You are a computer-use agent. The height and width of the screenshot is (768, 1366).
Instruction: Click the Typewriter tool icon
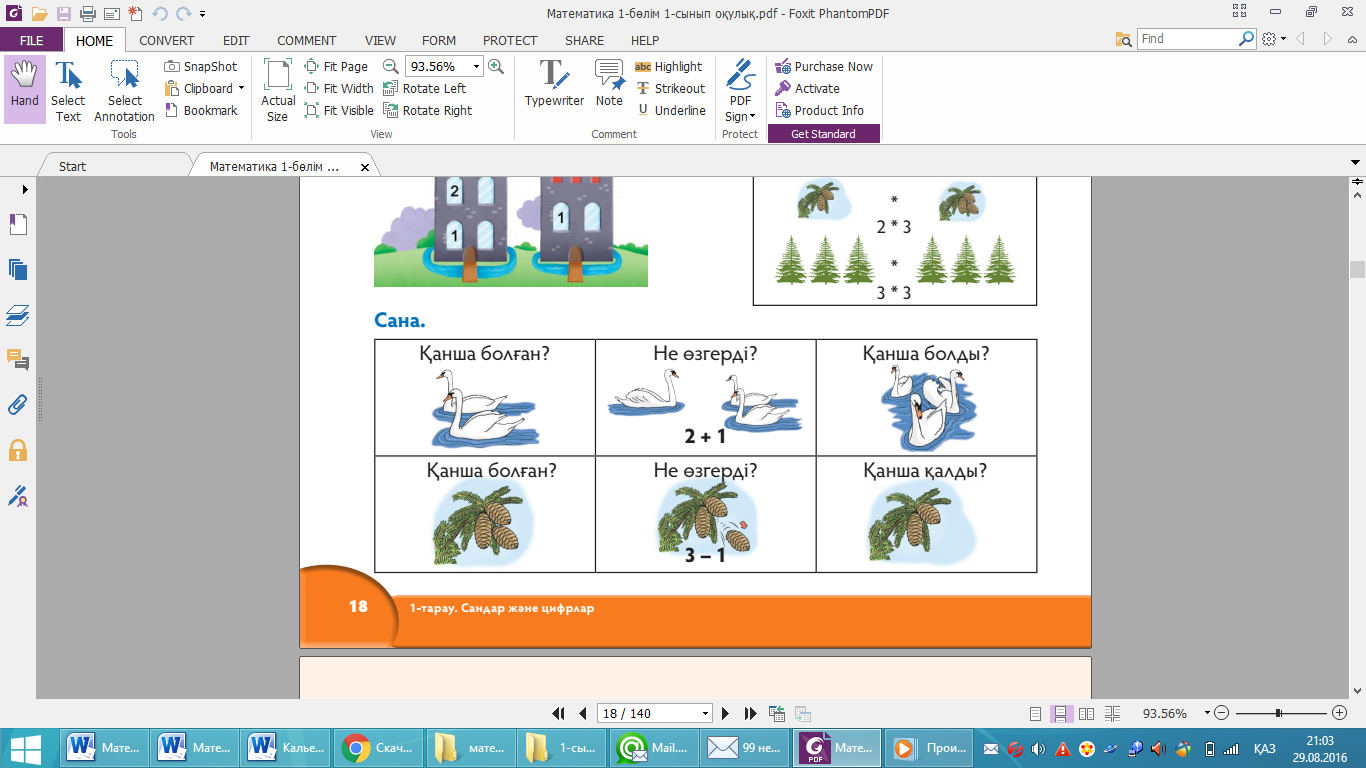[553, 84]
